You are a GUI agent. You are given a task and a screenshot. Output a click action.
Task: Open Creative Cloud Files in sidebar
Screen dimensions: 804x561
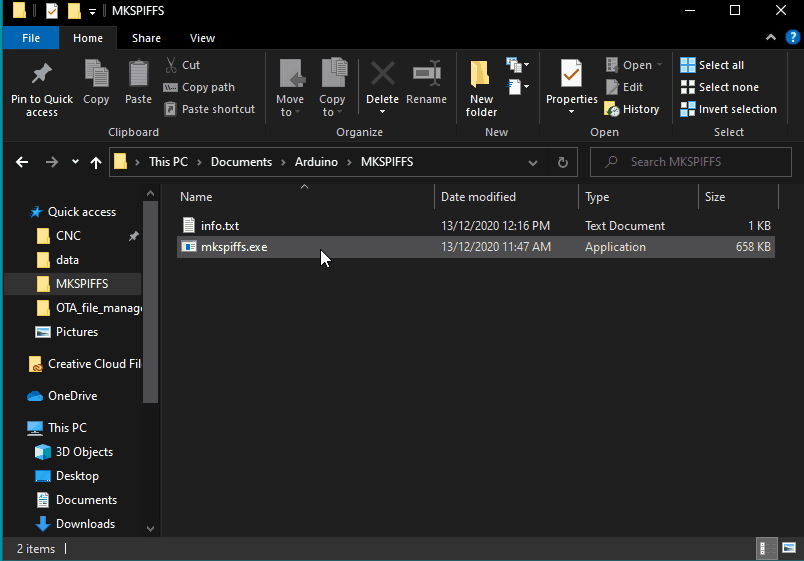coord(85,364)
